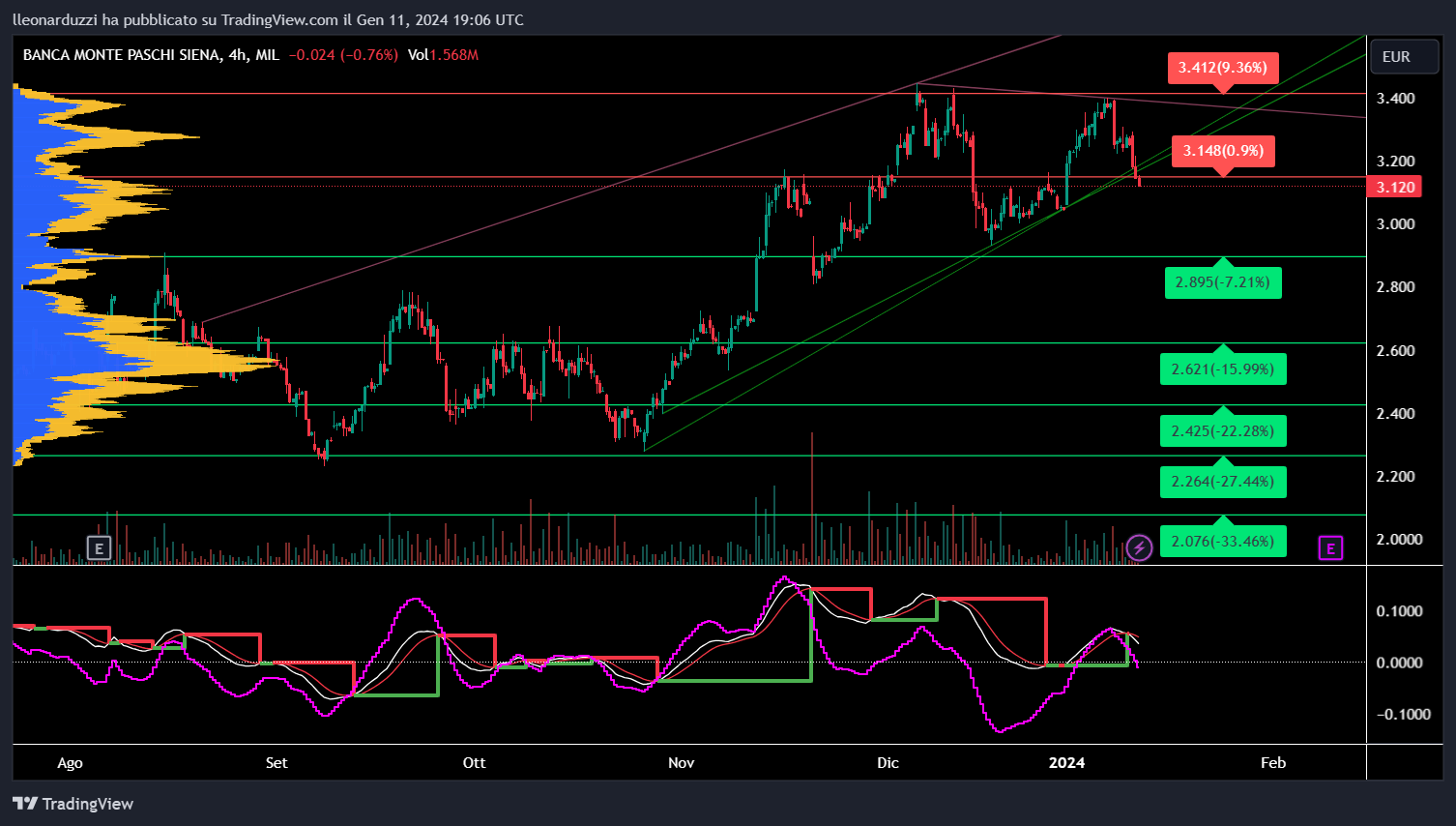Click the 2024 label on time axis
1456x826 pixels.
pos(1066,762)
